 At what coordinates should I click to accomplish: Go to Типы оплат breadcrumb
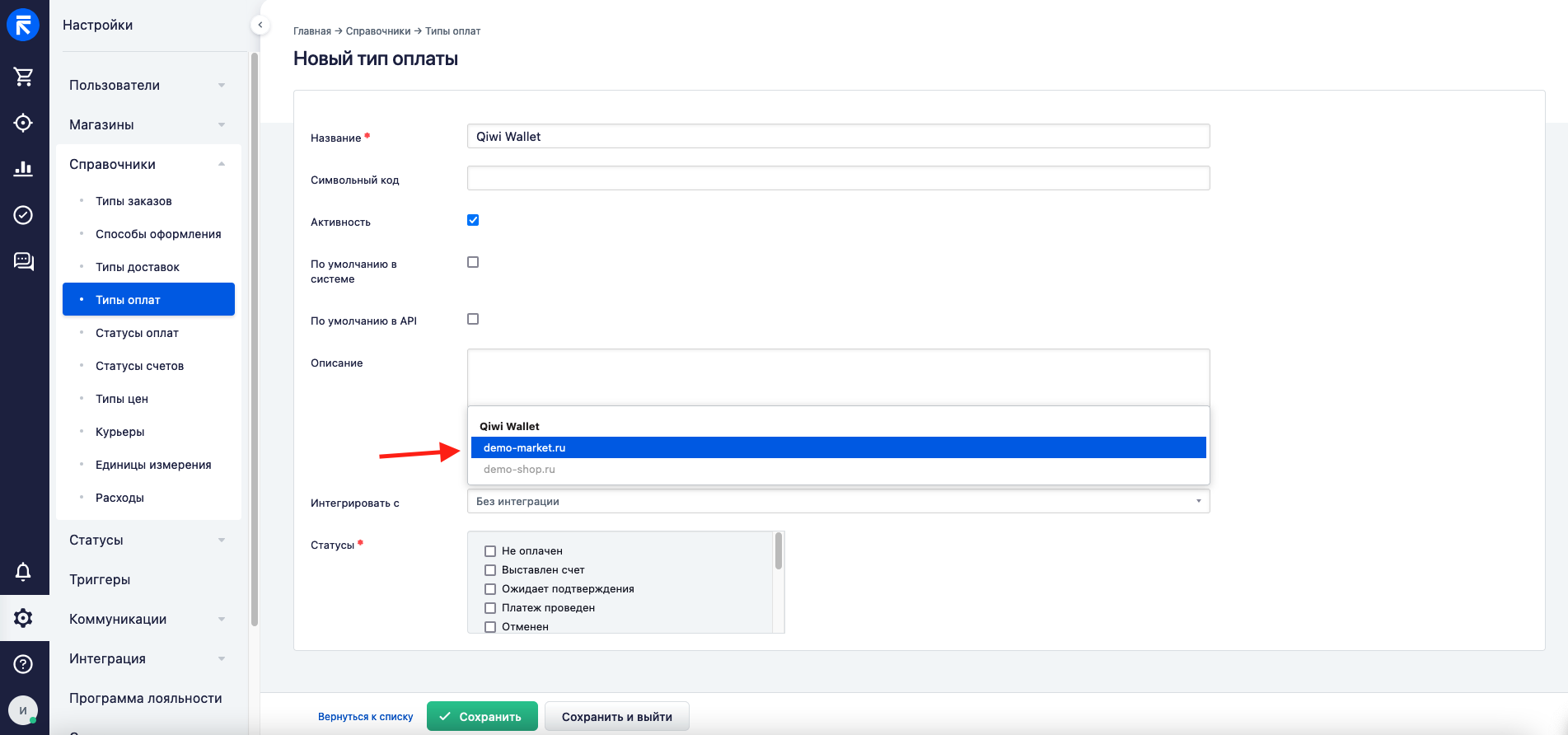click(x=452, y=31)
